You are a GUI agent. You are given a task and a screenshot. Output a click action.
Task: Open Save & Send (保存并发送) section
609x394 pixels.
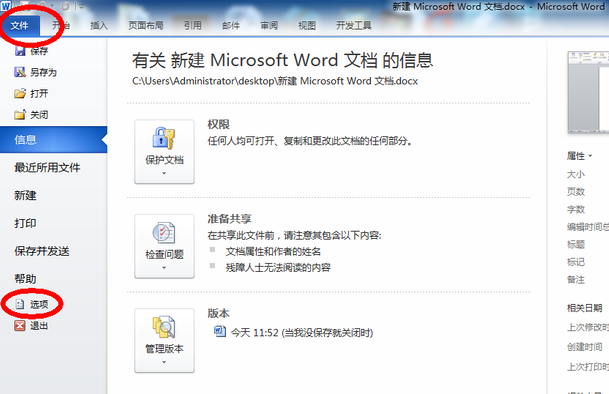(42, 251)
